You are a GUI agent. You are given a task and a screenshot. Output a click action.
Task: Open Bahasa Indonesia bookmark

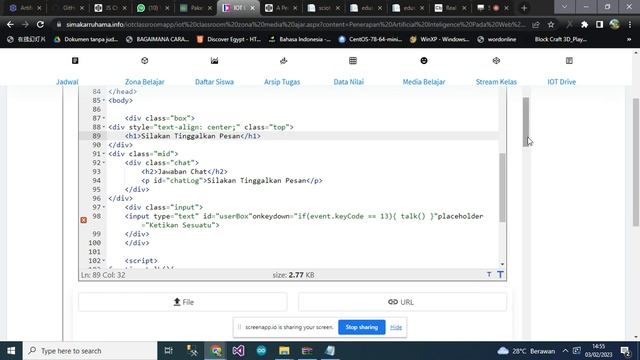pyautogui.click(x=300, y=40)
